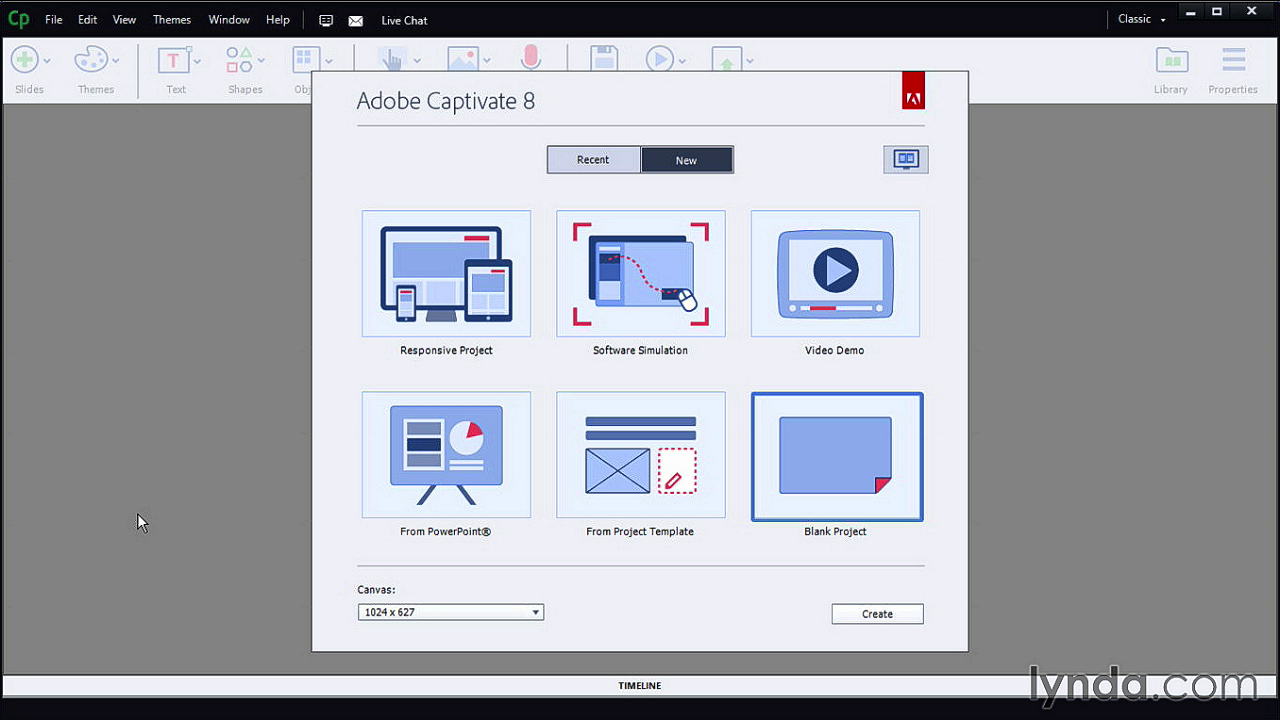Open the Window menu

tap(229, 19)
